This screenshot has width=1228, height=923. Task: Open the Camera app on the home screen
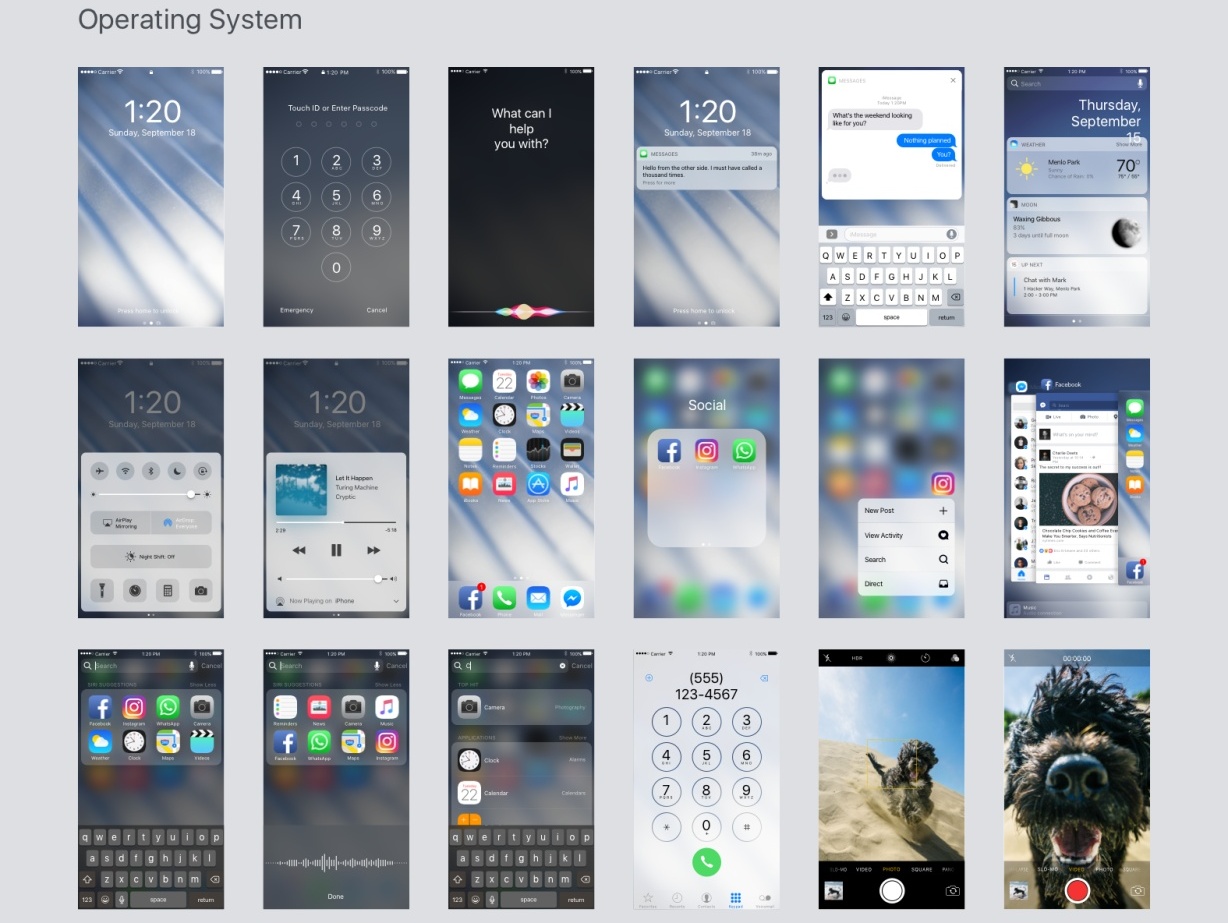(572, 383)
